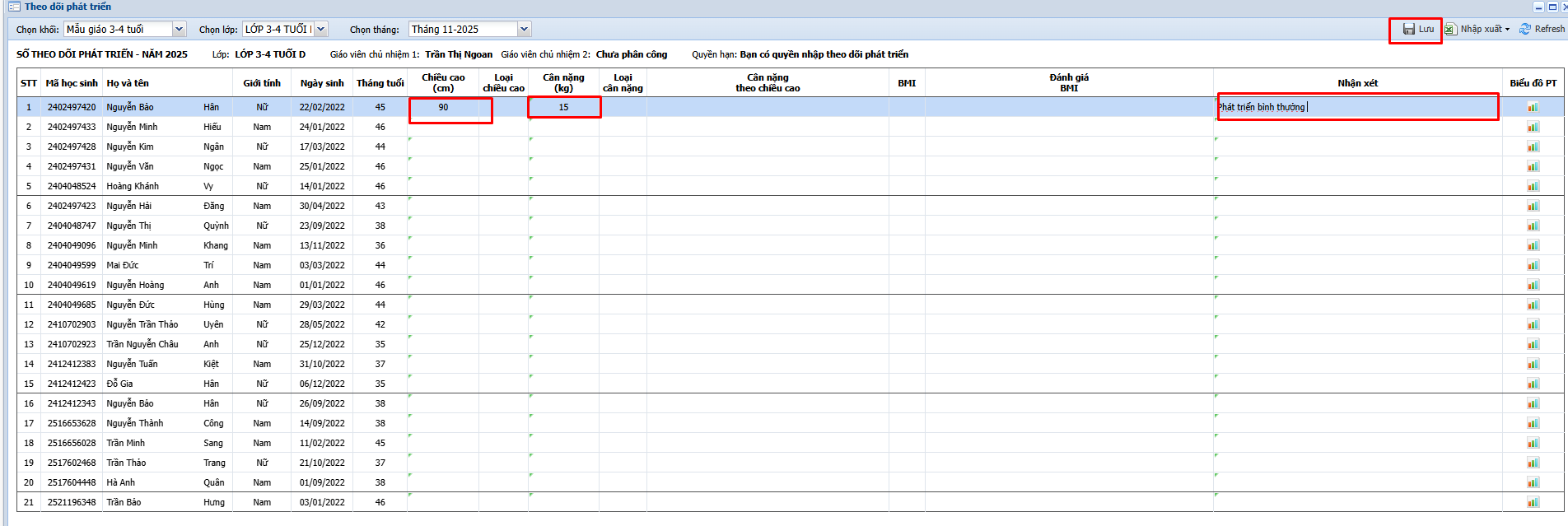Screen dimensions: 1568x526
Task: Click the Chiều cao cell with value 90
Action: point(443,107)
